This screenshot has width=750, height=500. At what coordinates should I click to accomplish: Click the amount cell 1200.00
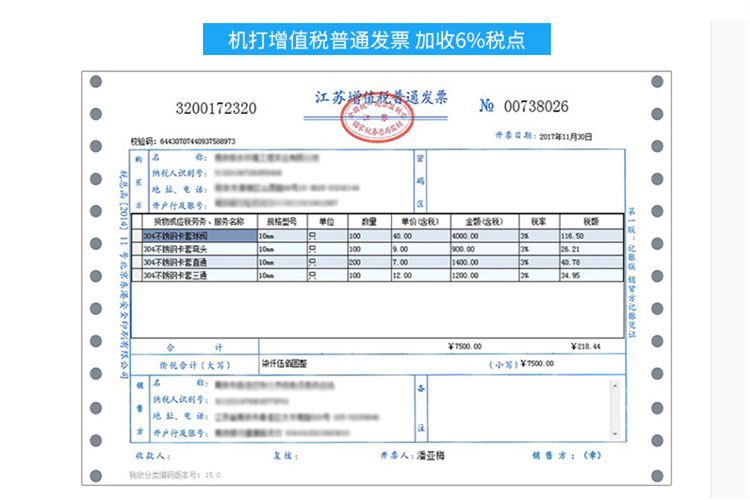[485, 275]
